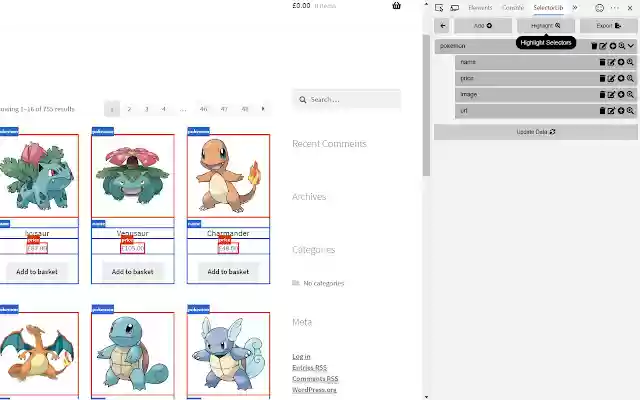Add Venusaur to basket
This screenshot has height=400, width=640.
(133, 271)
